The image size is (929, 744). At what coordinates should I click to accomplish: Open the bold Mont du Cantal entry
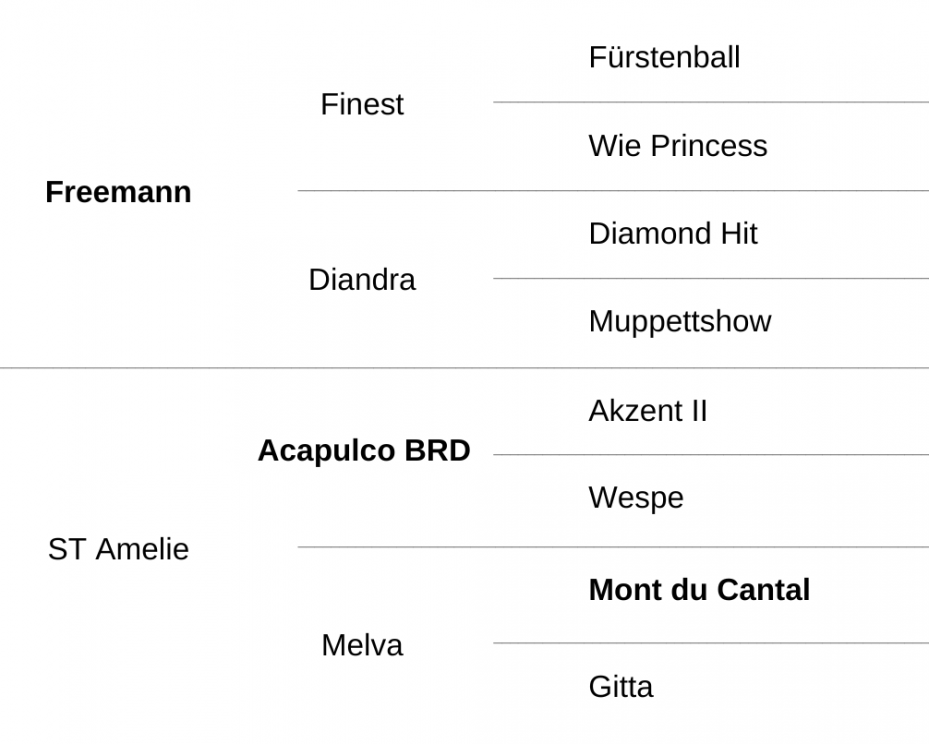tap(699, 590)
